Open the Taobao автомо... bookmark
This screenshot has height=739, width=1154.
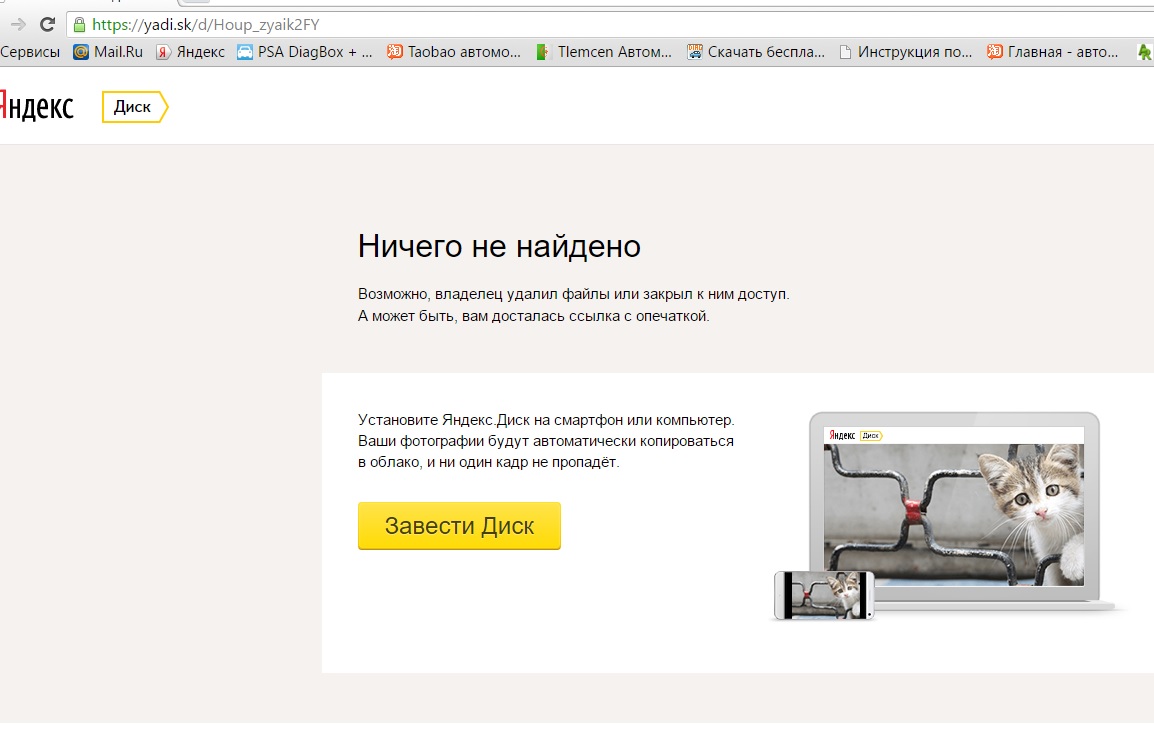tap(454, 52)
